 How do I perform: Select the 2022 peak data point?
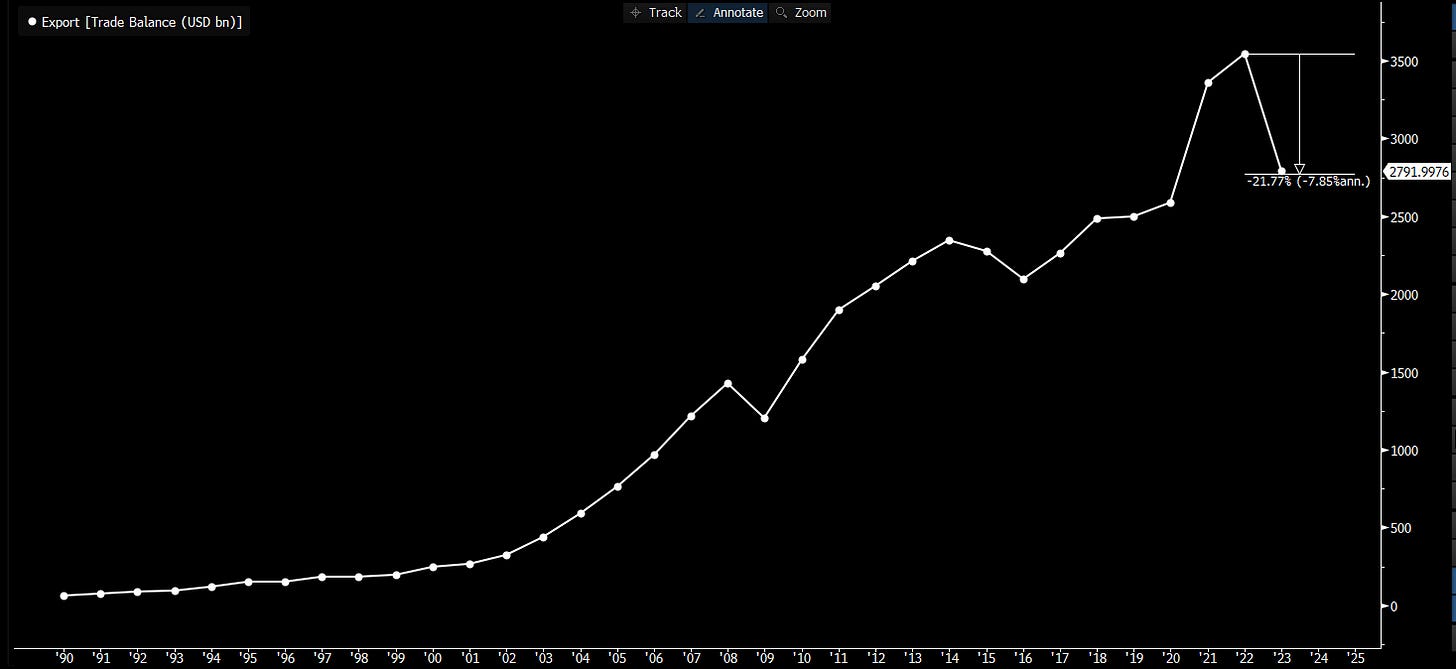point(1244,54)
